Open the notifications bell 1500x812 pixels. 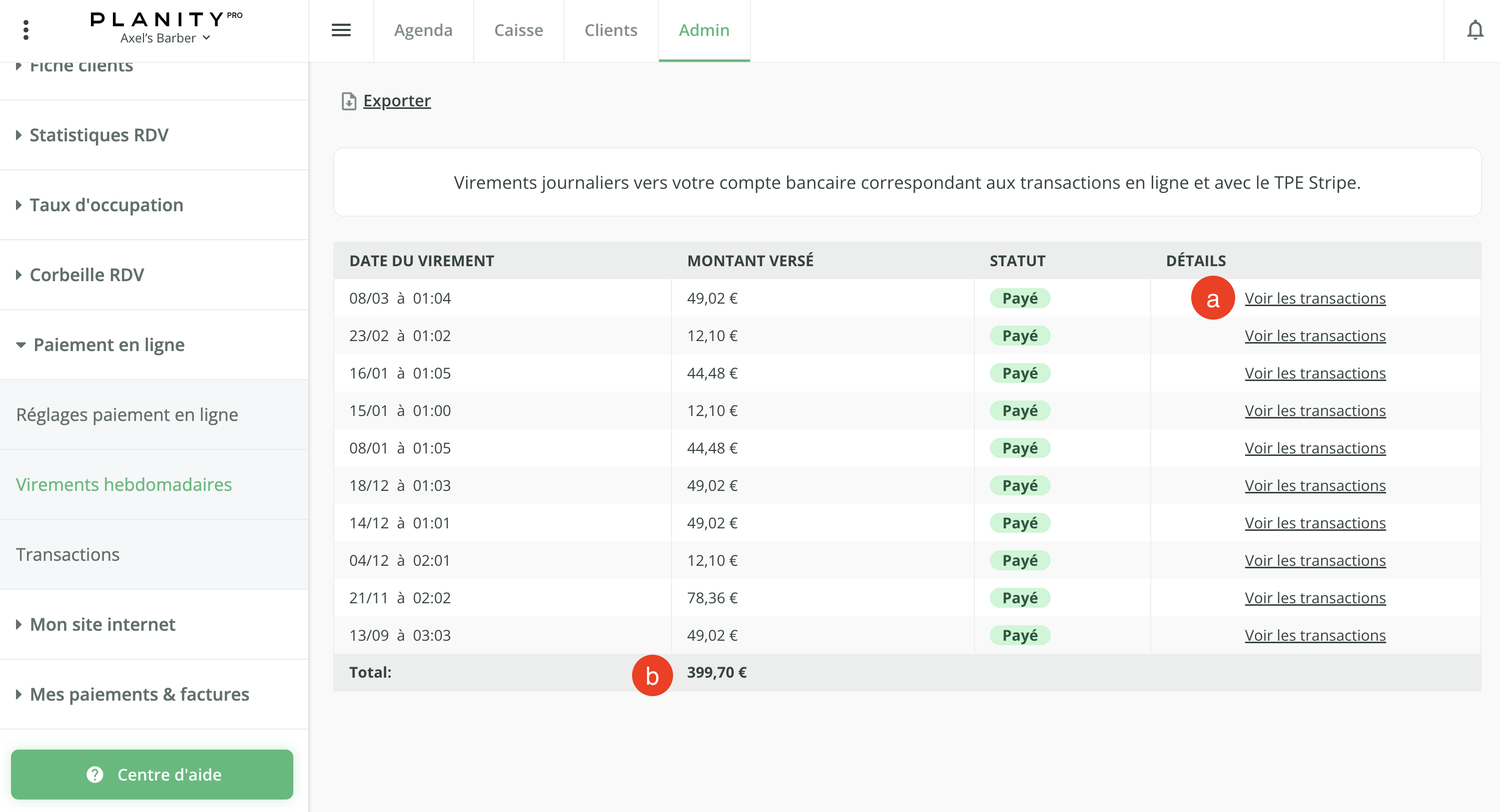click(x=1475, y=29)
